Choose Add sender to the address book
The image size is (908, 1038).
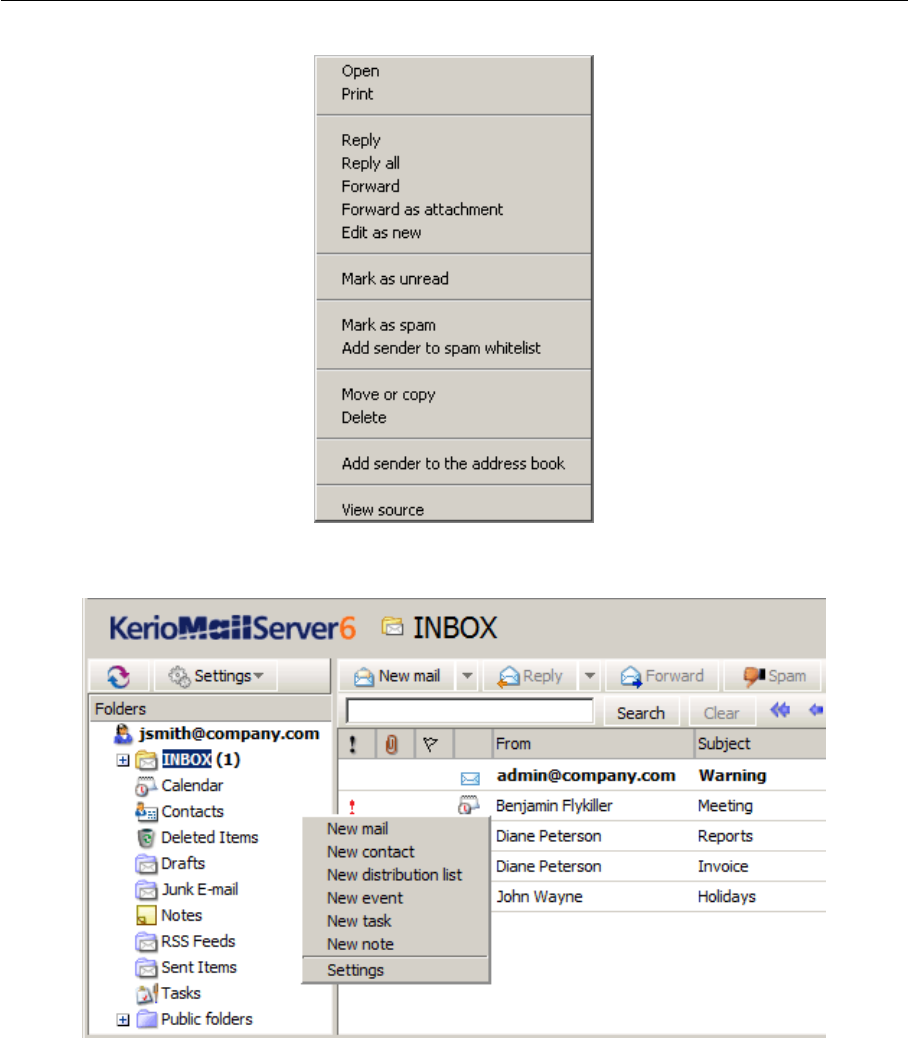(453, 464)
